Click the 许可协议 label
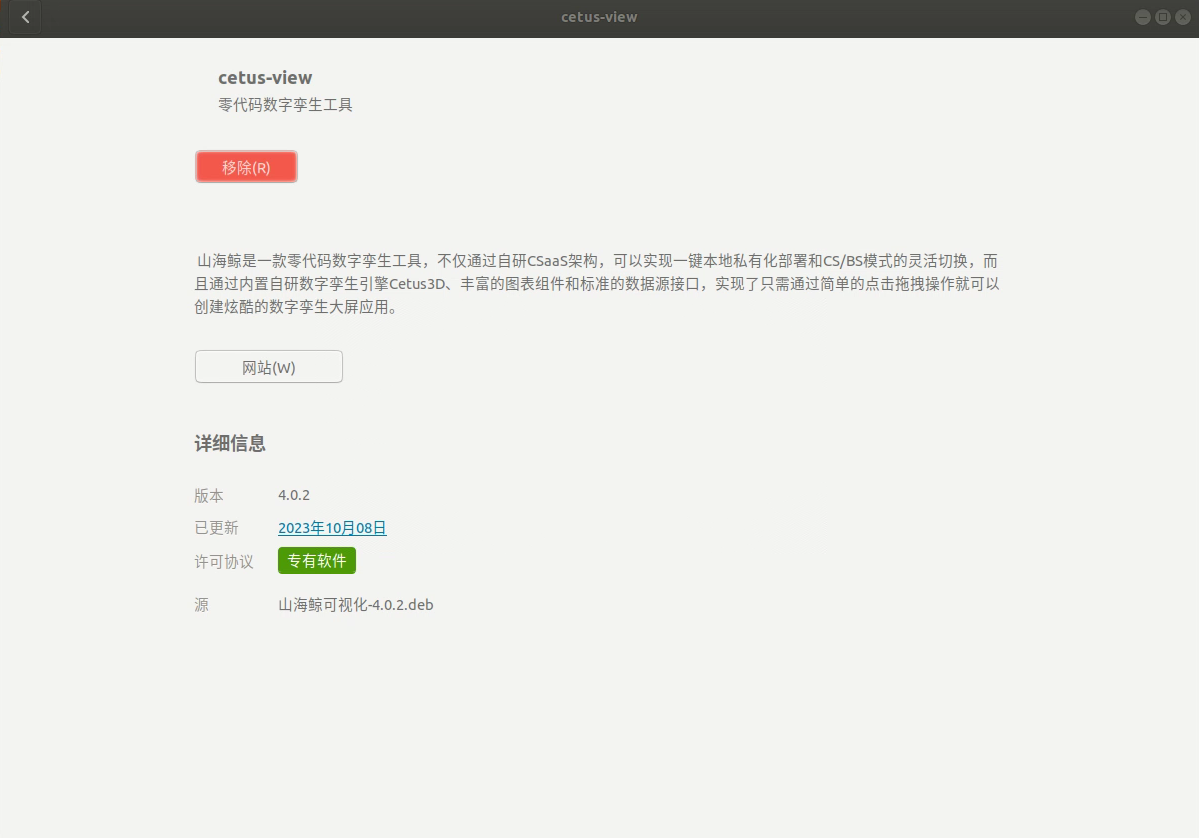 coord(223,562)
